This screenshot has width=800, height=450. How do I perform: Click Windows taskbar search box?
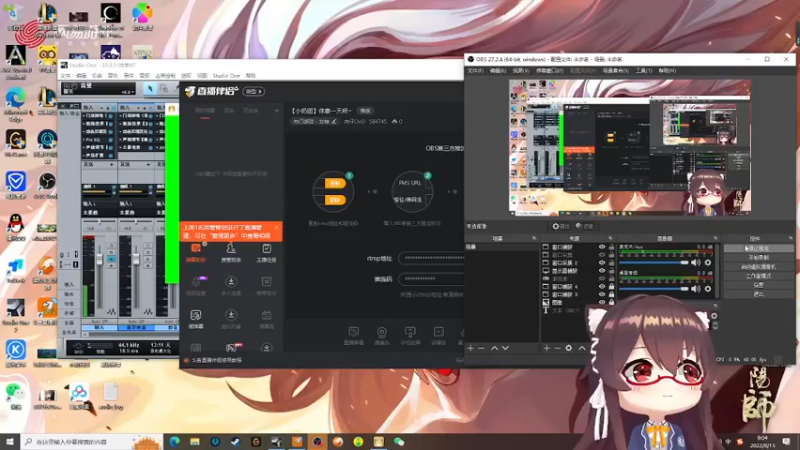coord(92,442)
